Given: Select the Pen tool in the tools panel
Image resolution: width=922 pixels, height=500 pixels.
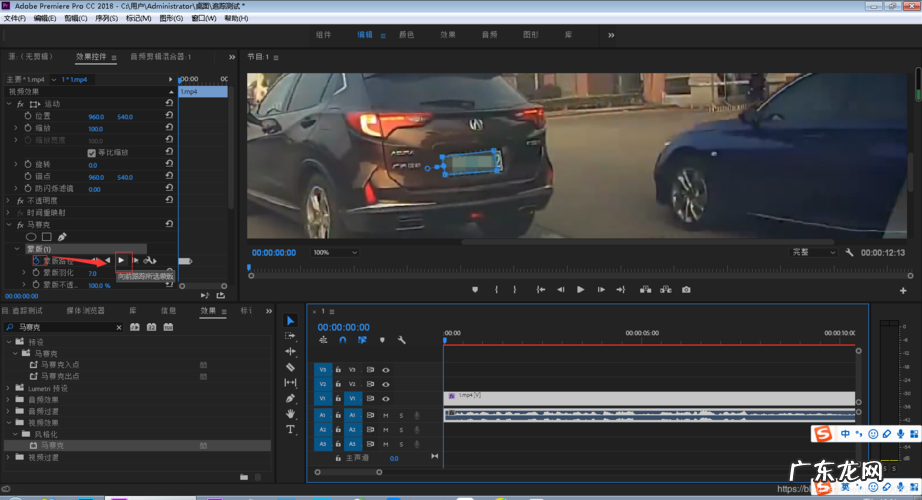Looking at the screenshot, I should [x=291, y=398].
